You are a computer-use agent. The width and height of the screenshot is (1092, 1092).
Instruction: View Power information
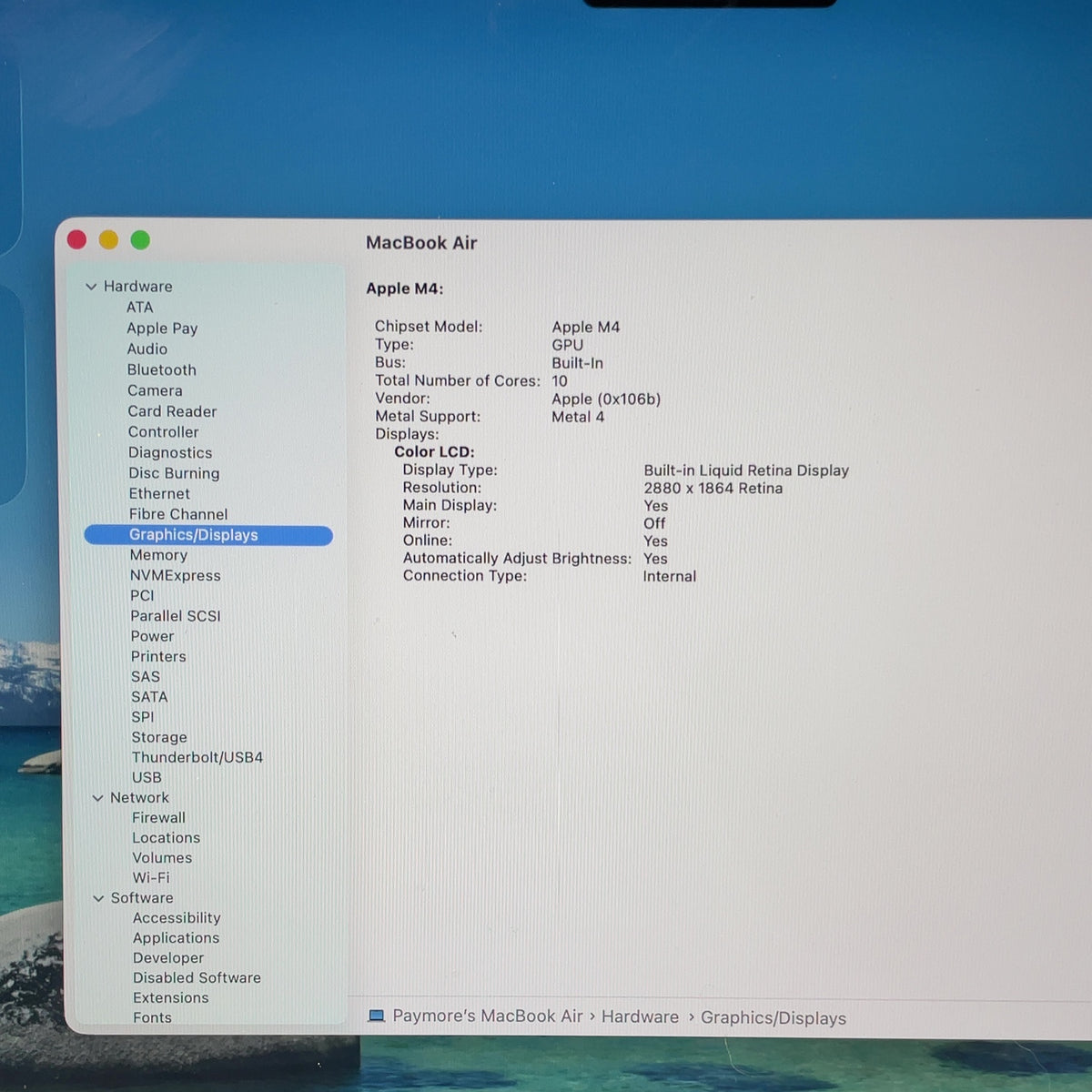(x=152, y=637)
